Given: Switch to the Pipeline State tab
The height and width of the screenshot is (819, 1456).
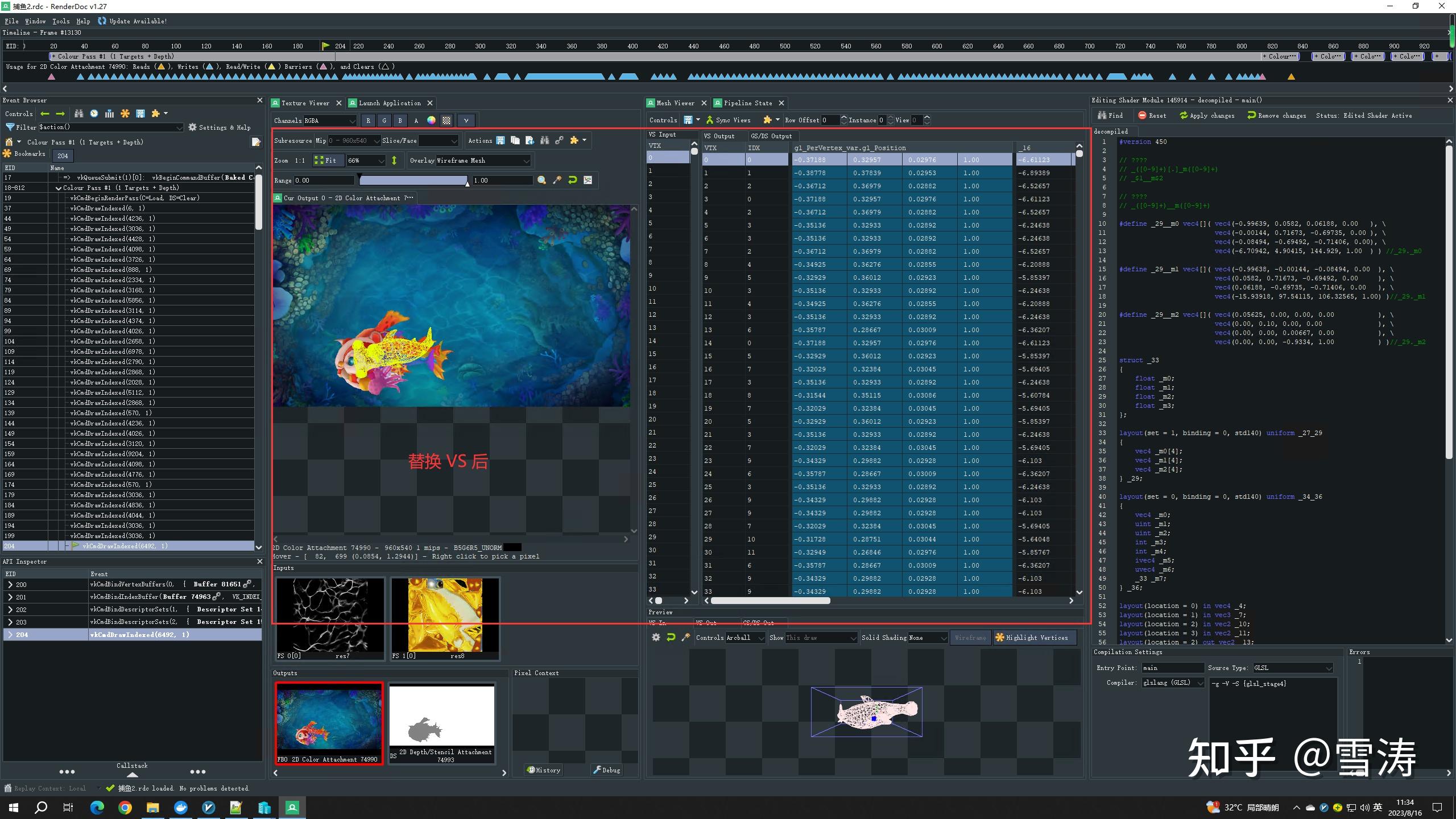Looking at the screenshot, I should (x=747, y=103).
